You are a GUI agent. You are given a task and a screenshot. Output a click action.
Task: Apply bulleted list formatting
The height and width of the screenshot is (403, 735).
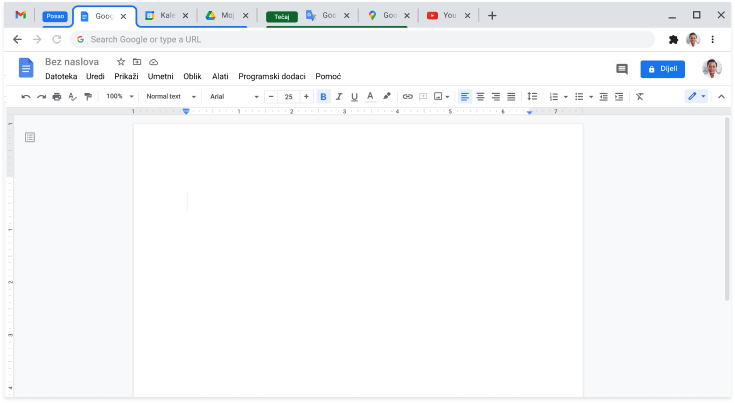[x=579, y=97]
